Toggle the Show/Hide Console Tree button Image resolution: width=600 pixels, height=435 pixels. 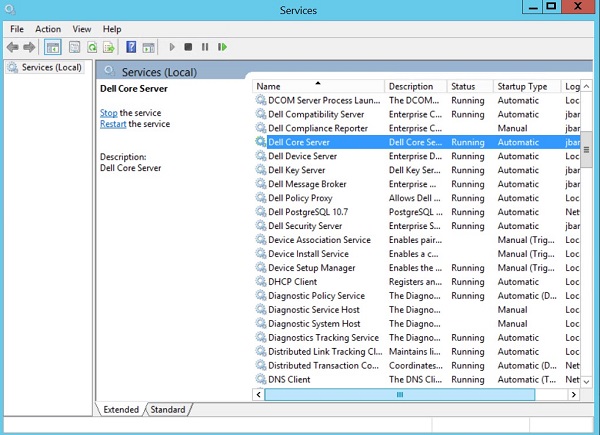[x=52, y=47]
